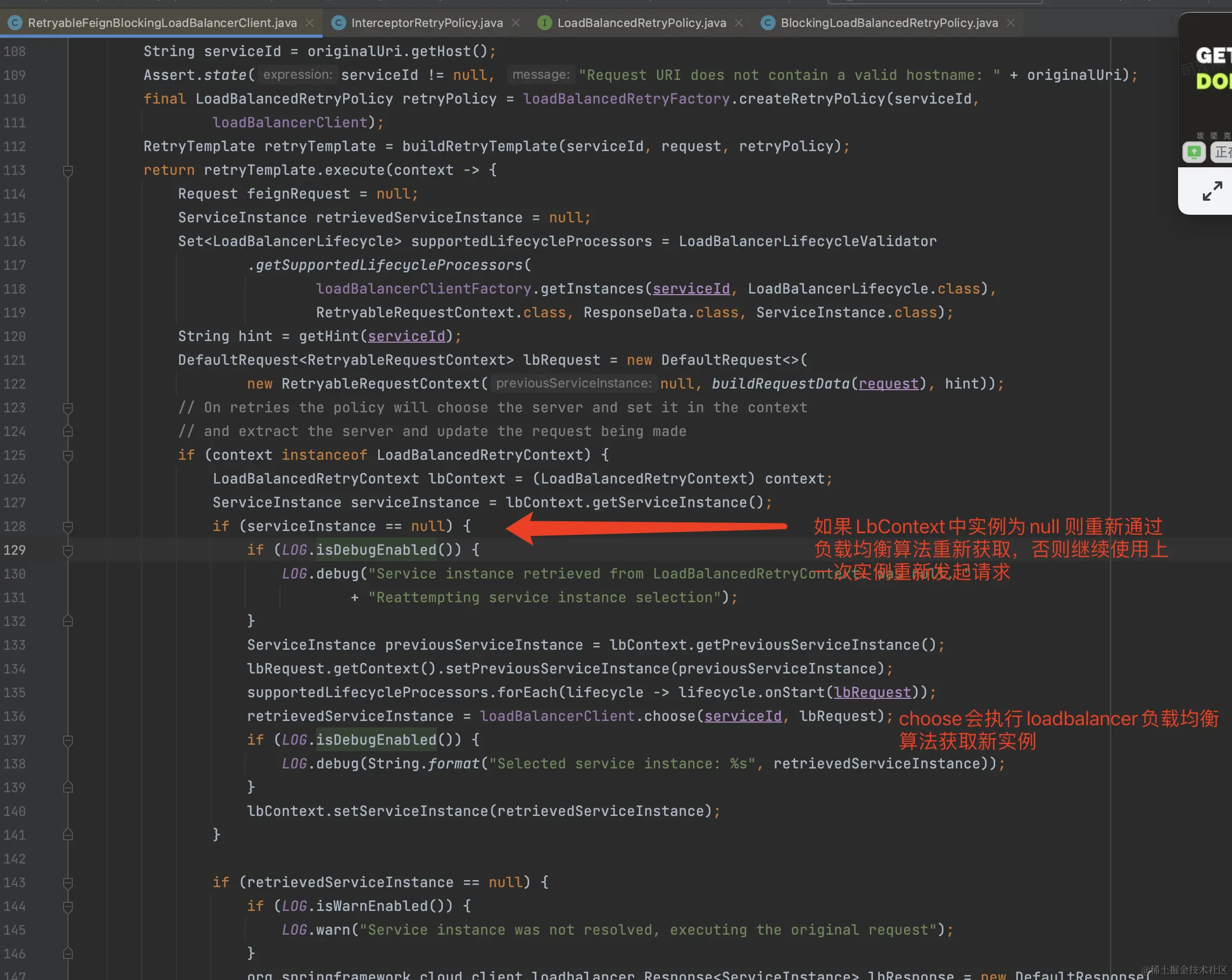
Task: Click the green screen-share upload icon
Action: (1194, 152)
